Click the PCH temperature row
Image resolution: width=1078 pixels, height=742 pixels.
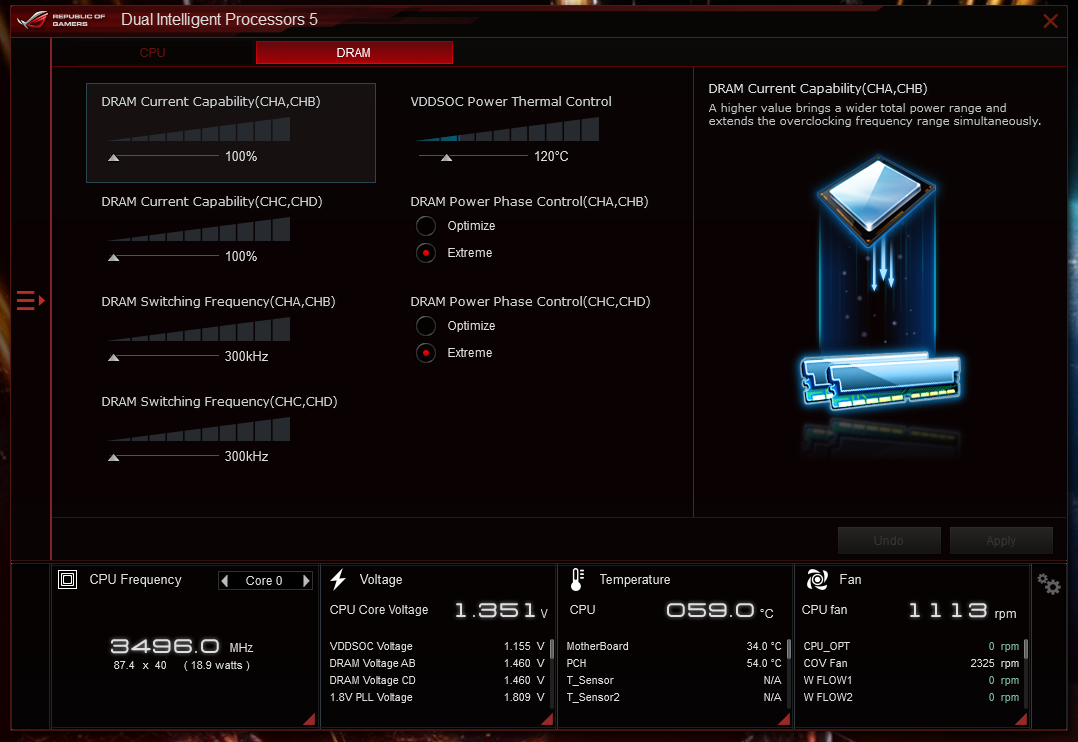pyautogui.click(x=674, y=664)
